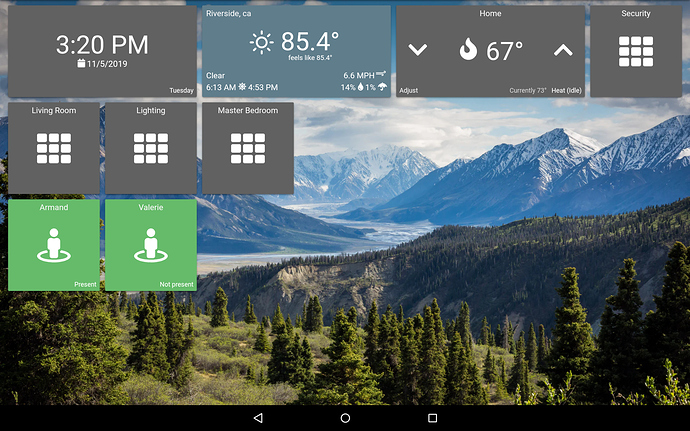Open the Security dashboard grid icon

636,52
